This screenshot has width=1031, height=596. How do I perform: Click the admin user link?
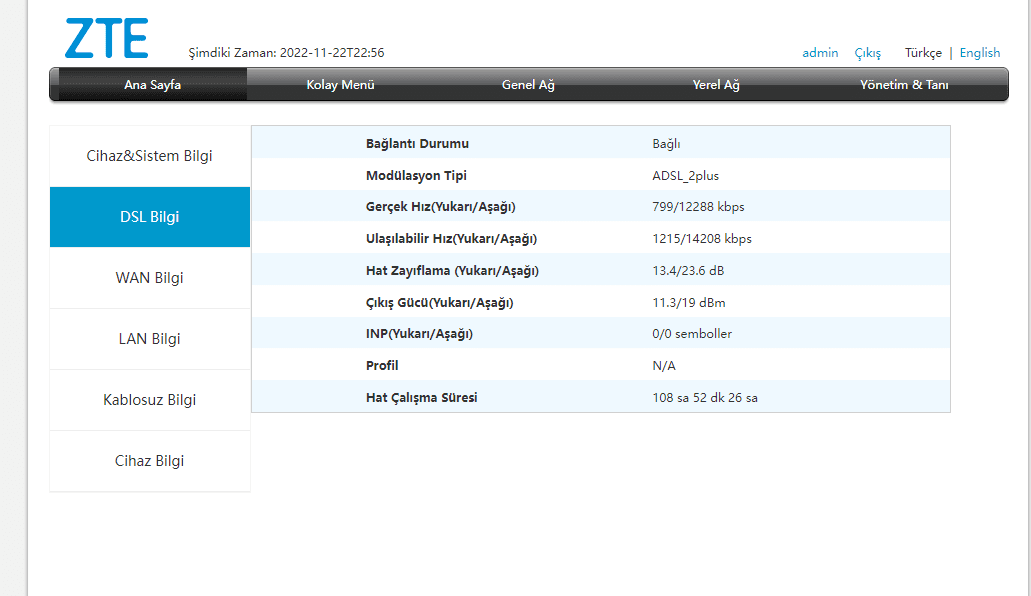point(820,53)
